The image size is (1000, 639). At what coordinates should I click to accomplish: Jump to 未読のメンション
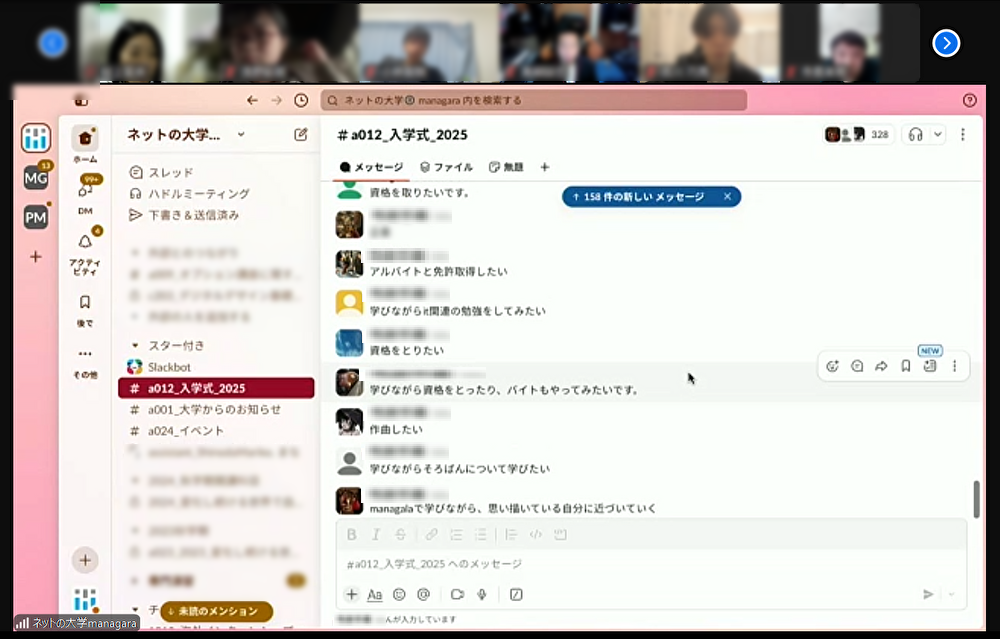[217, 611]
